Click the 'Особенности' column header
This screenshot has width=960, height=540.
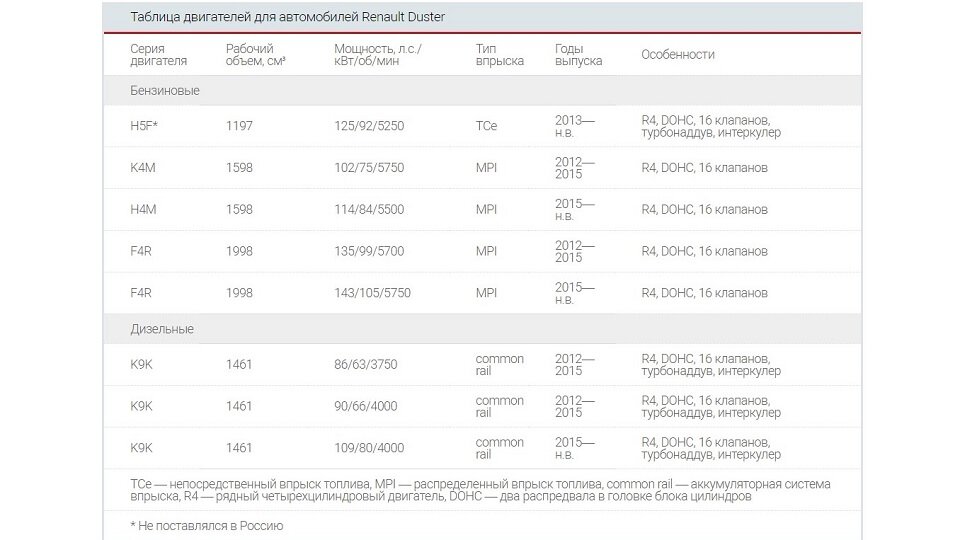678,54
